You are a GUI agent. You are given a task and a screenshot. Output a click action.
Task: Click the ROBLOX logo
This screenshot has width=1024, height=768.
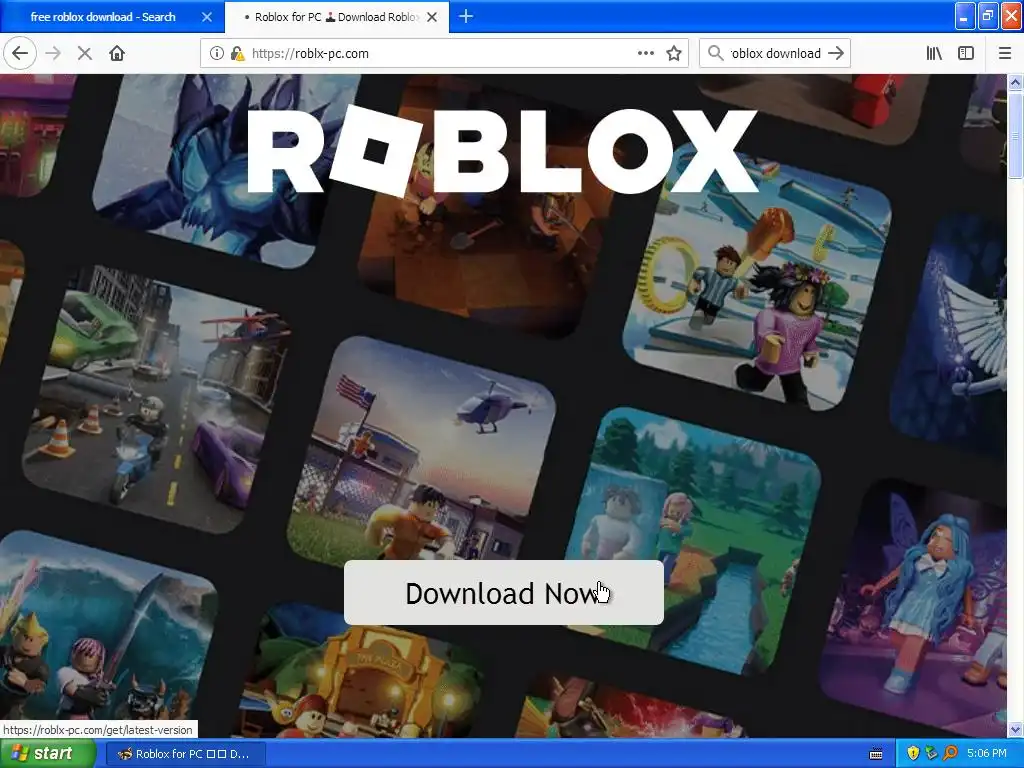point(502,151)
